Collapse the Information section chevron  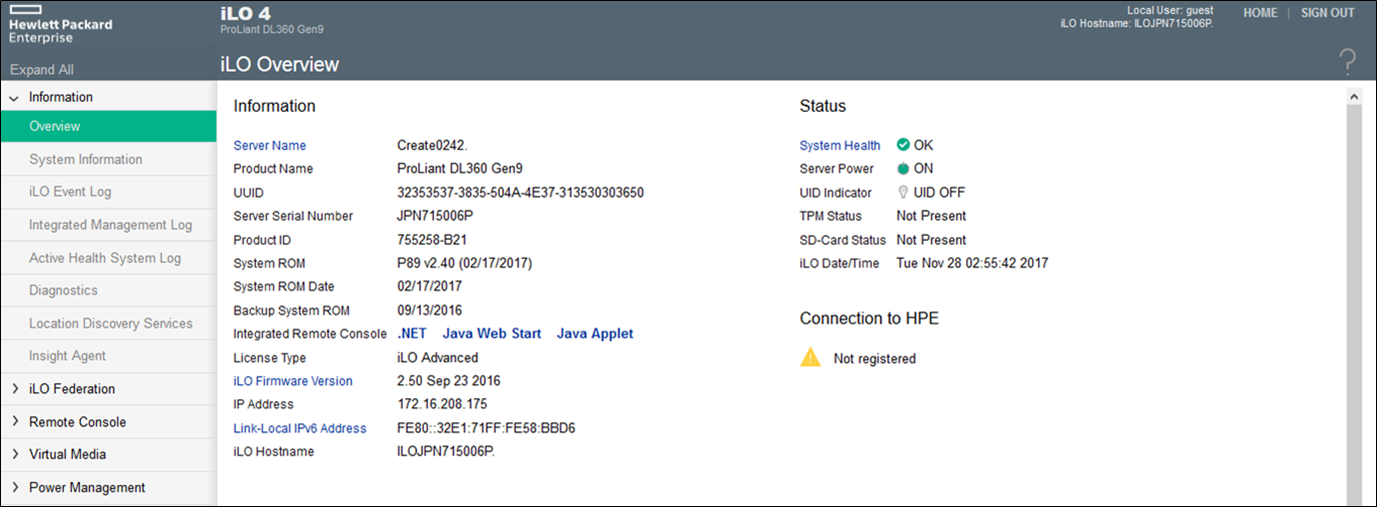[x=14, y=97]
